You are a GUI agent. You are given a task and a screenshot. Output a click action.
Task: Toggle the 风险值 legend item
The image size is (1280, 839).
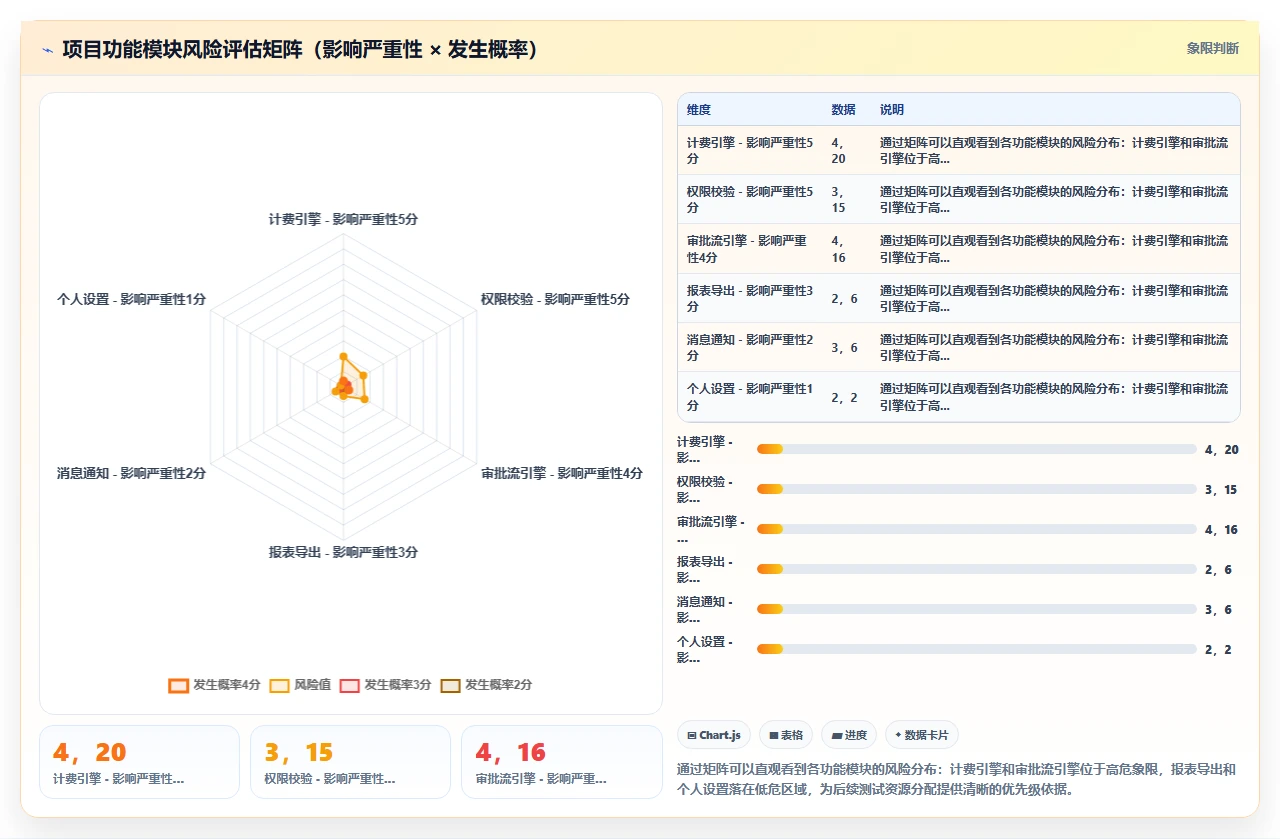[x=300, y=685]
